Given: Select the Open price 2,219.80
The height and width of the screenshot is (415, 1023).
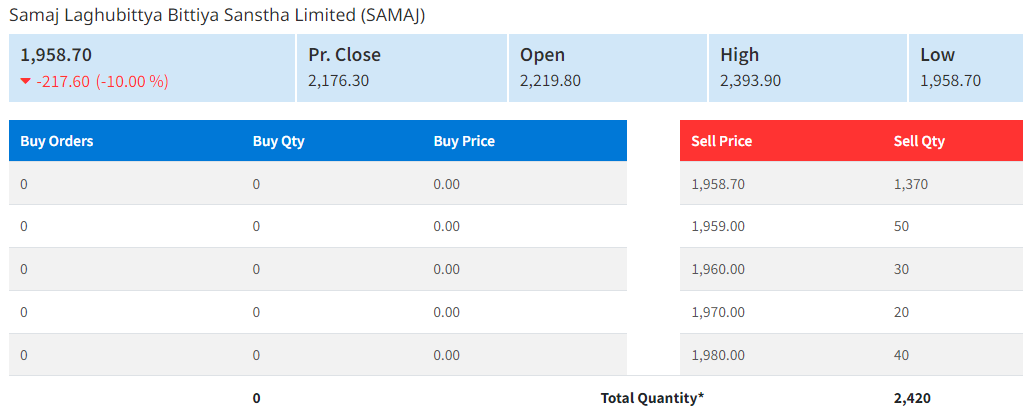Looking at the screenshot, I should click(x=550, y=80).
